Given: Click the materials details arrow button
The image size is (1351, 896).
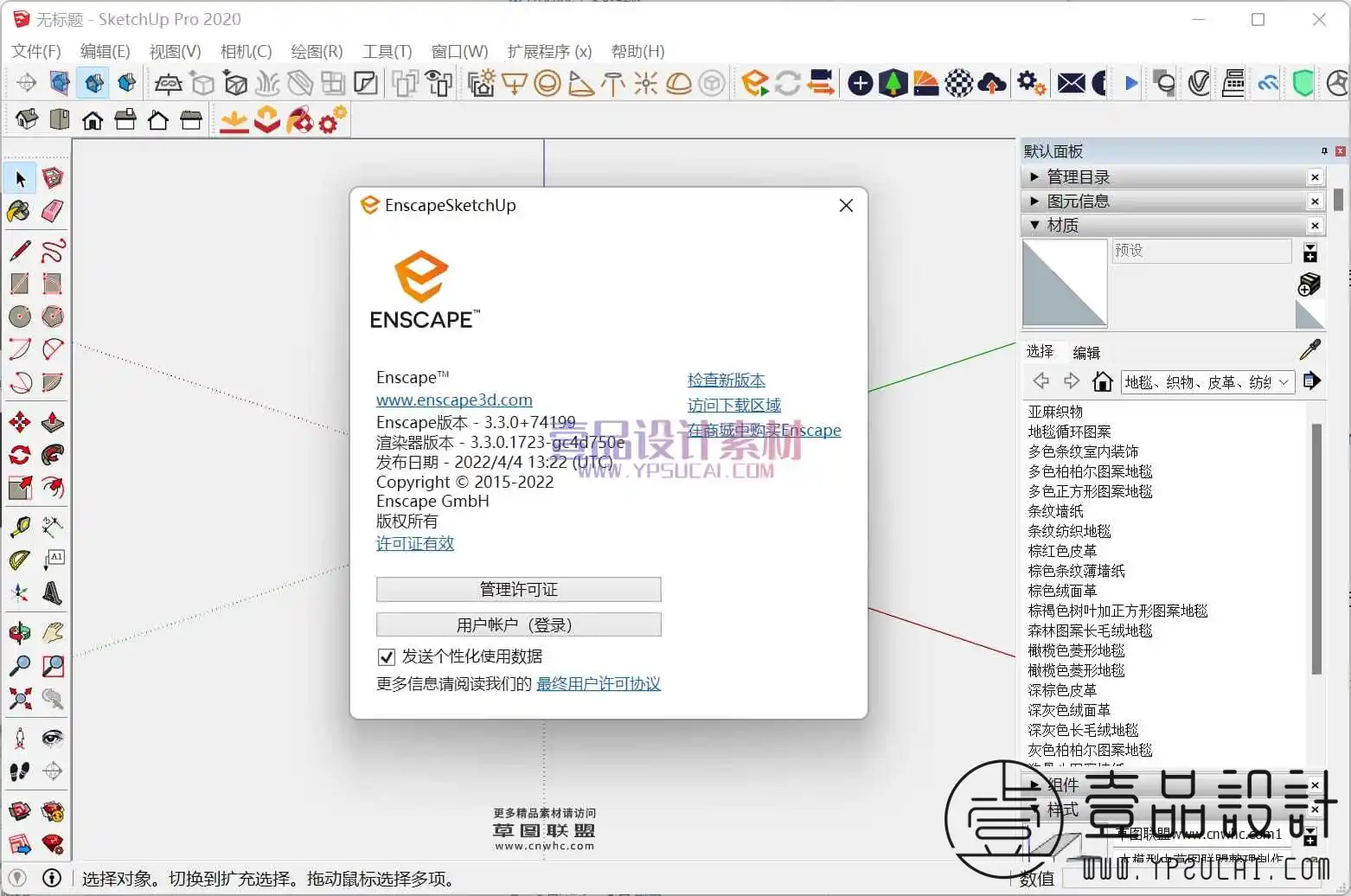Looking at the screenshot, I should coord(1311,381).
